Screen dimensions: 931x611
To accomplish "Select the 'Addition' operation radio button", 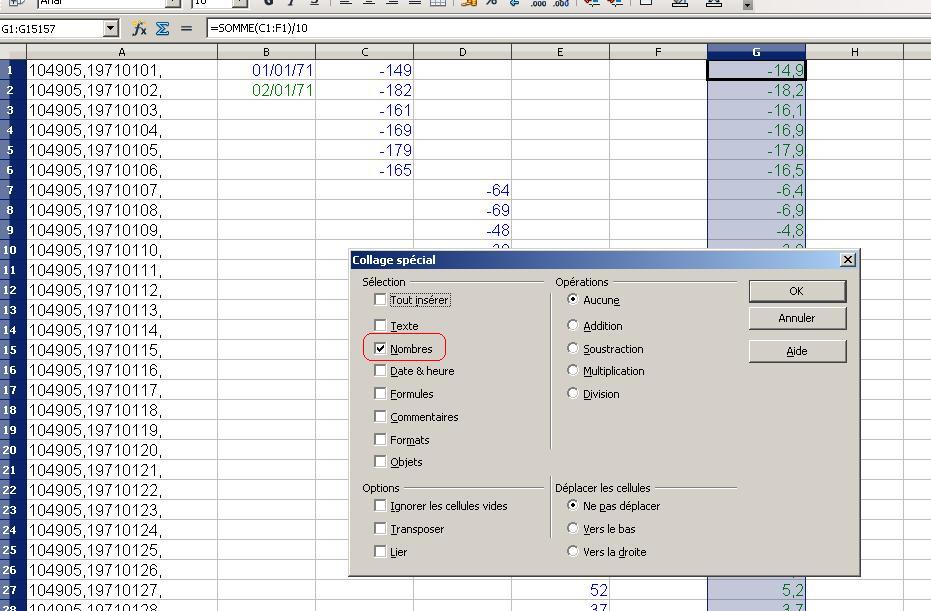I will tap(572, 325).
